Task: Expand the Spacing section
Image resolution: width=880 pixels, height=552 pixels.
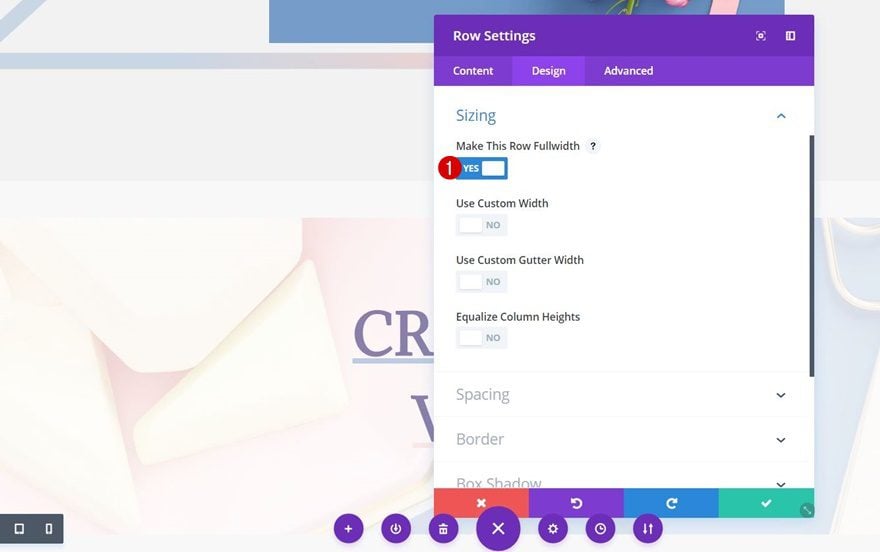Action: point(623,395)
